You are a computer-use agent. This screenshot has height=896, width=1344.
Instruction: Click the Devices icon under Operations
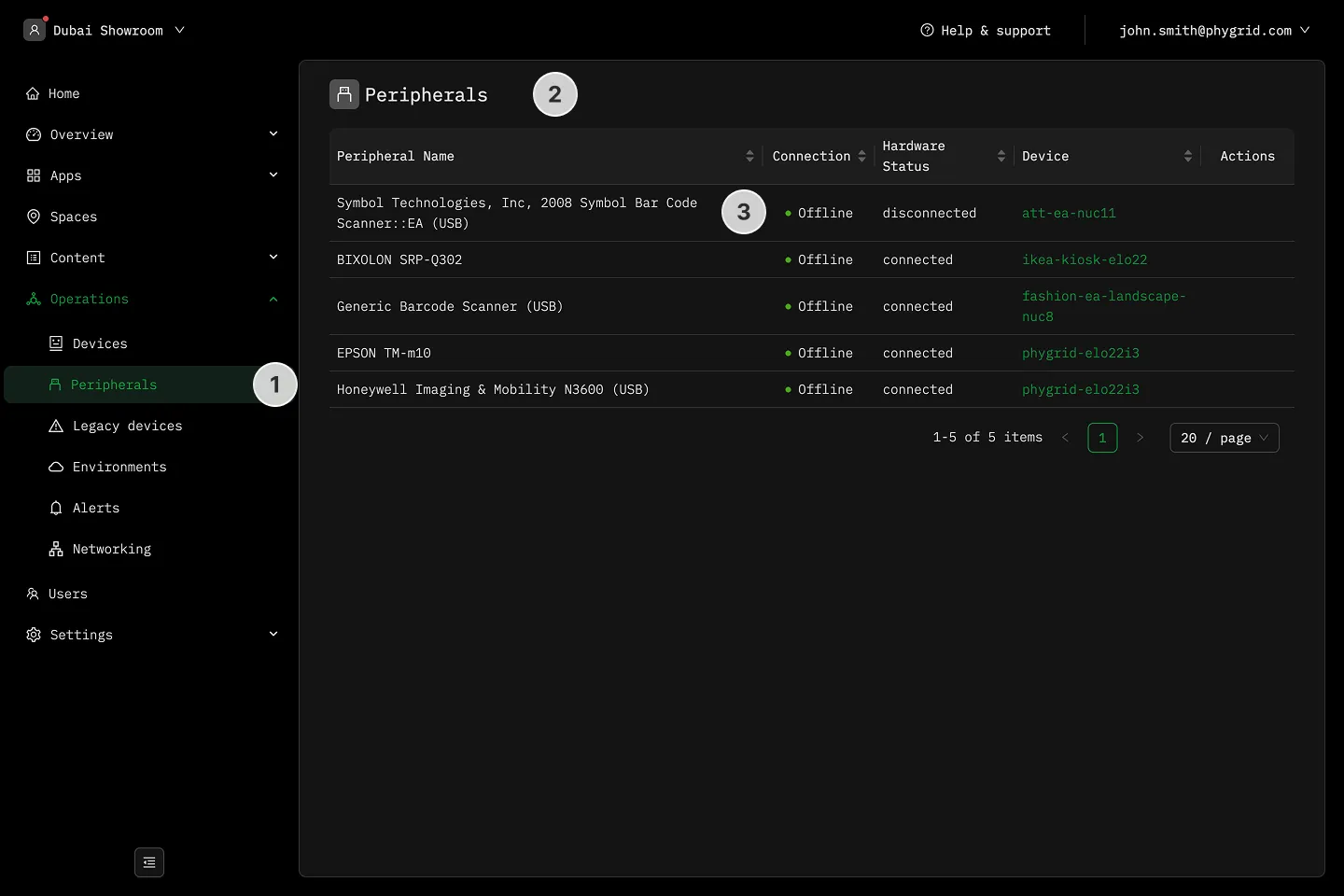click(x=56, y=343)
